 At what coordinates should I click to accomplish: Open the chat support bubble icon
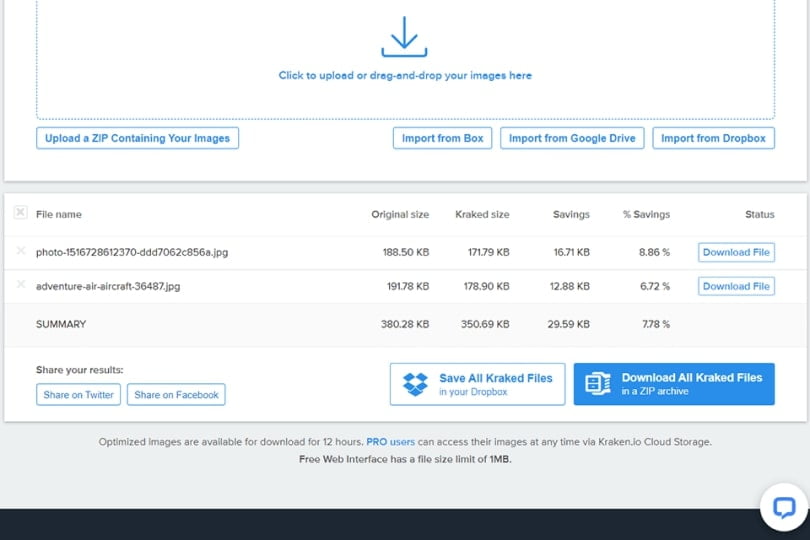coord(784,507)
